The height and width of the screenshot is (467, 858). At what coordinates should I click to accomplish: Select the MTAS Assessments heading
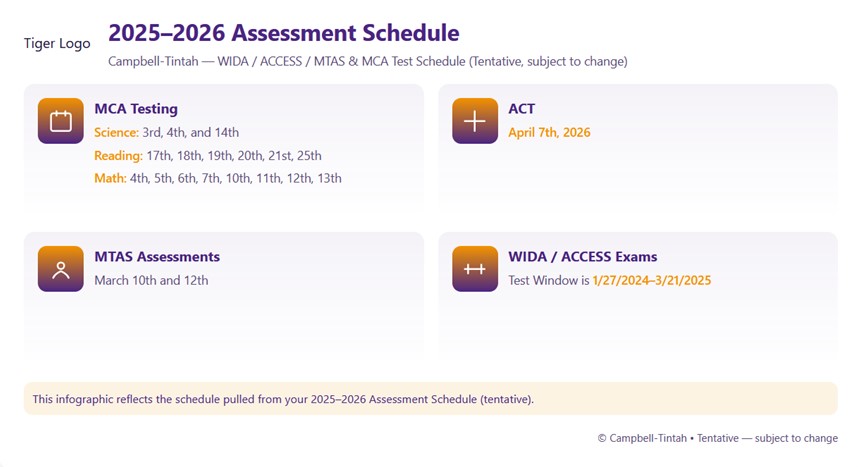(x=157, y=257)
